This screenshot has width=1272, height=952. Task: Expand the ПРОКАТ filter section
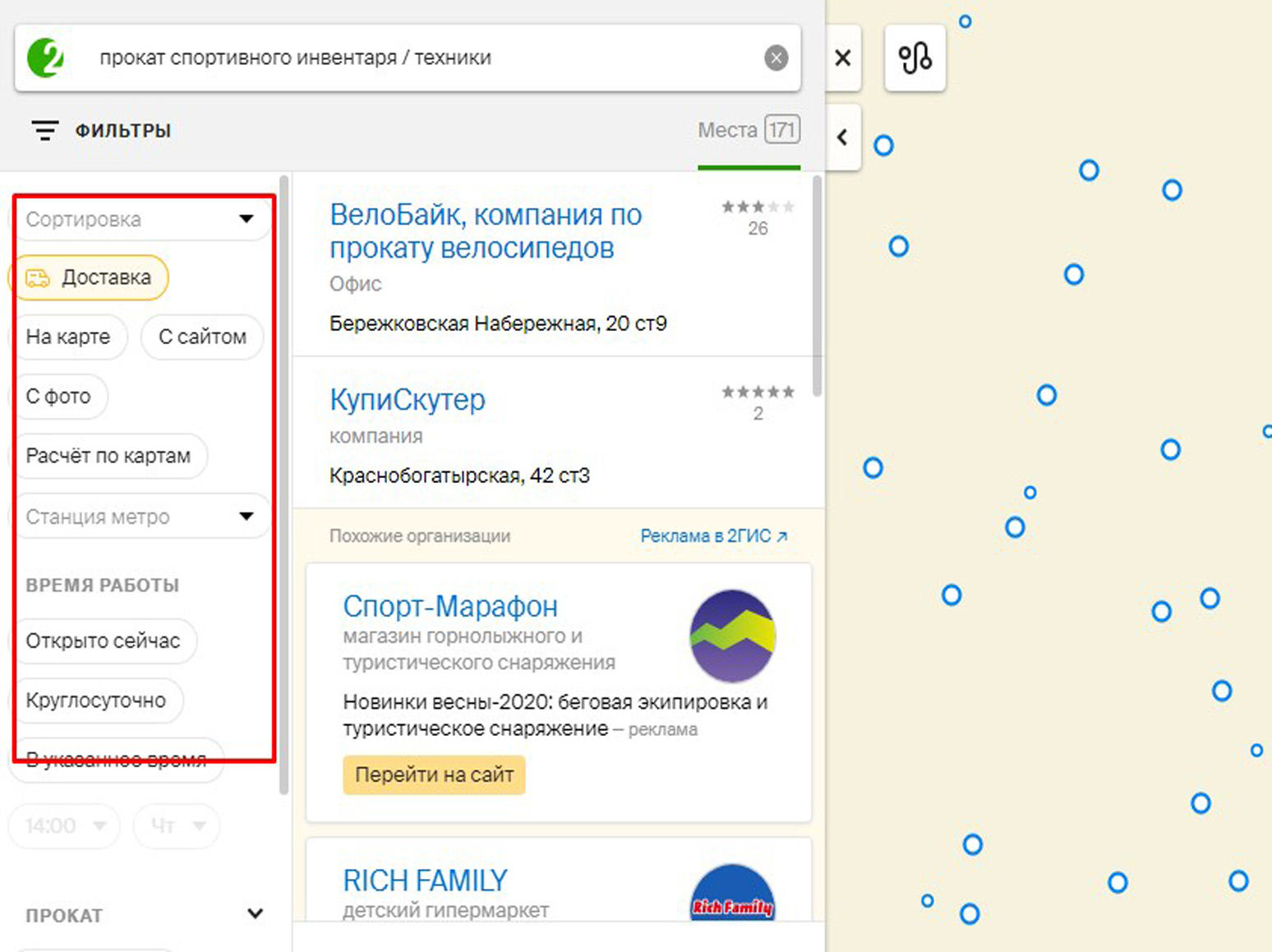[255, 914]
